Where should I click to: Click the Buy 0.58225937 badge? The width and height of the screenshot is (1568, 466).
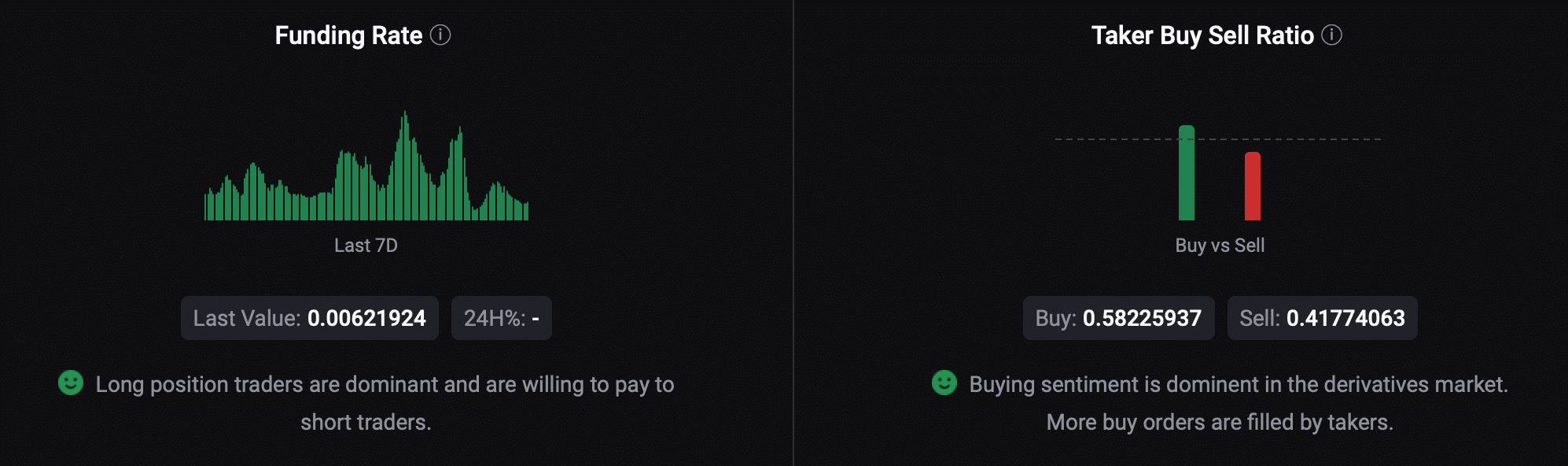click(x=1118, y=318)
